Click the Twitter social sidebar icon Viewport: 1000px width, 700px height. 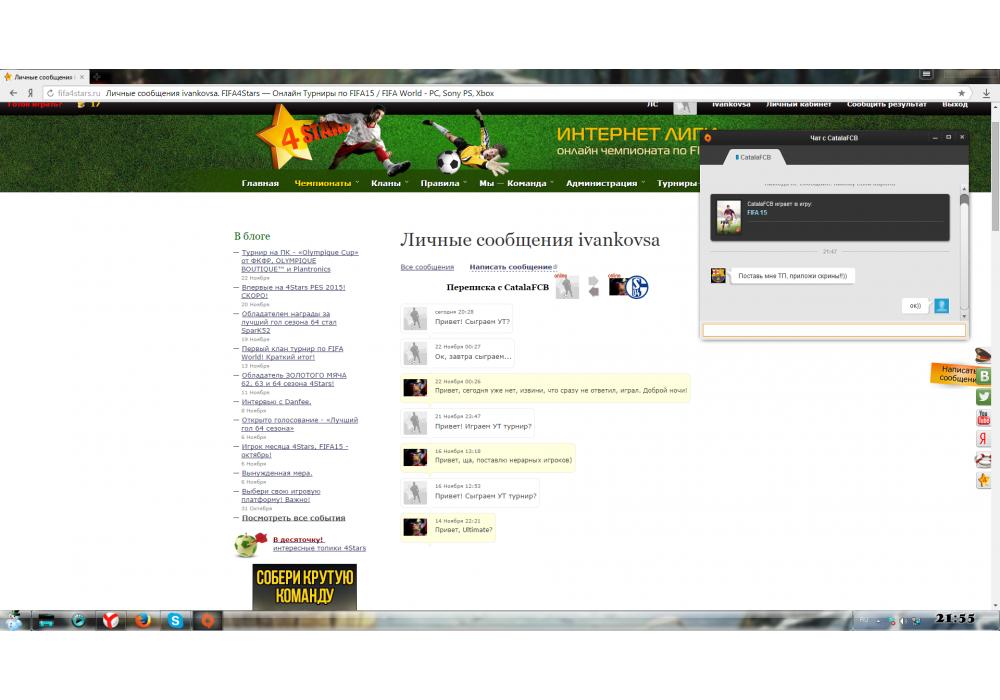pos(984,397)
